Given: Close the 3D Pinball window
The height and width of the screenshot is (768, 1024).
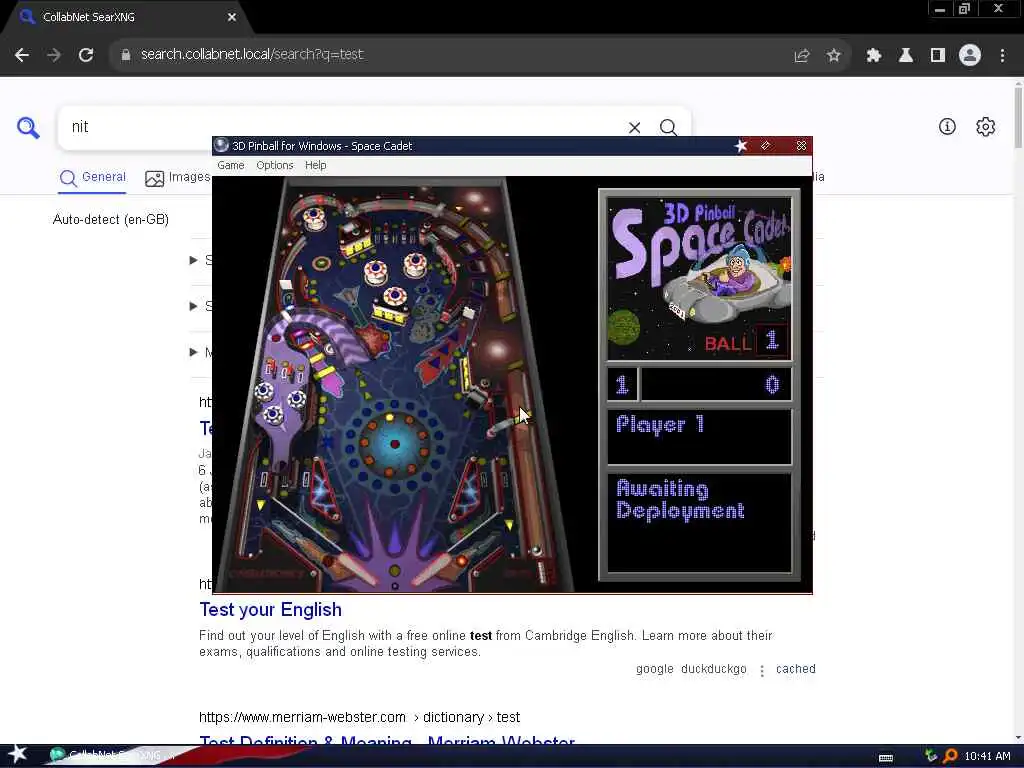Looking at the screenshot, I should [x=801, y=146].
